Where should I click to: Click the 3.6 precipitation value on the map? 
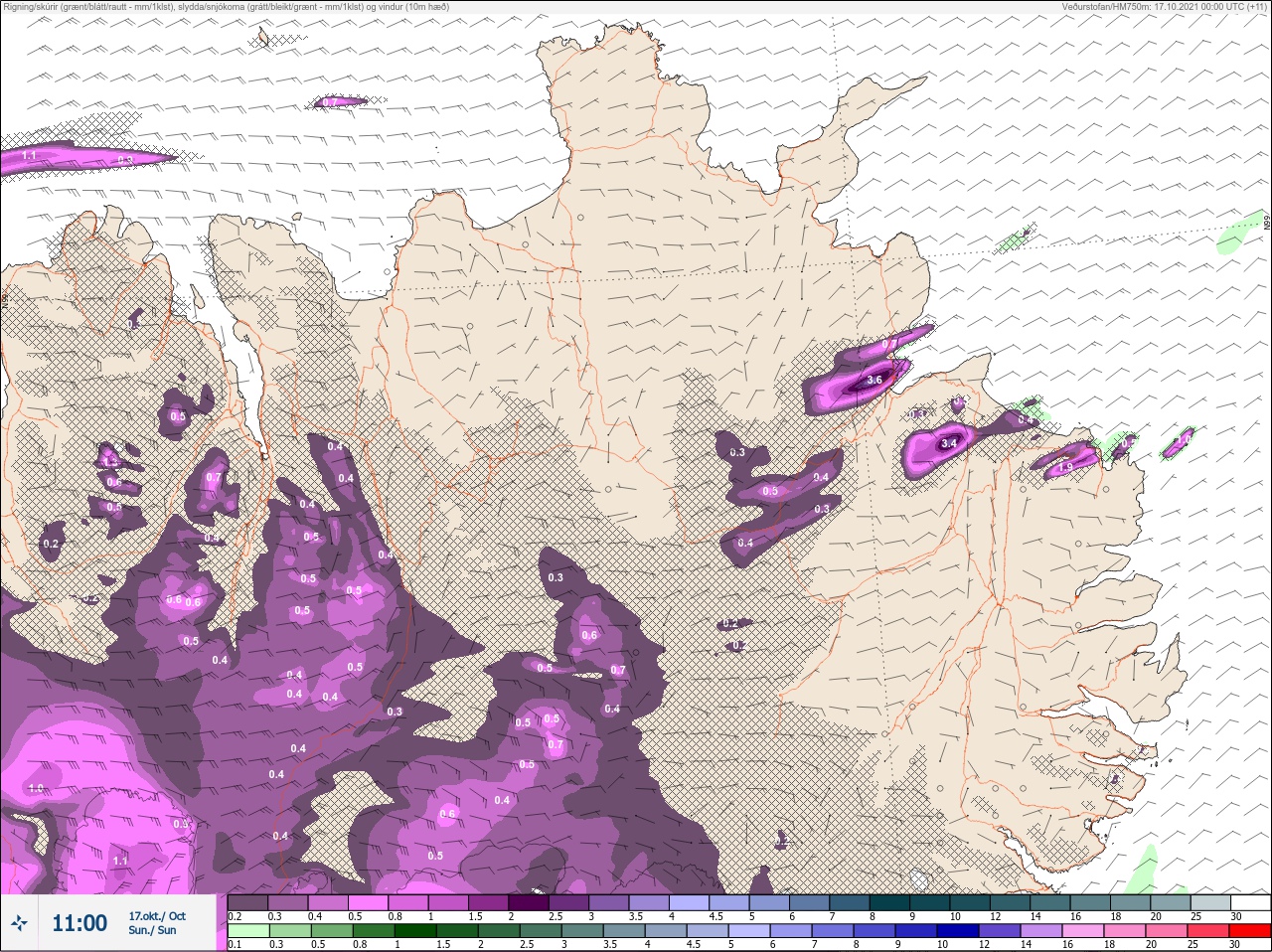[874, 380]
